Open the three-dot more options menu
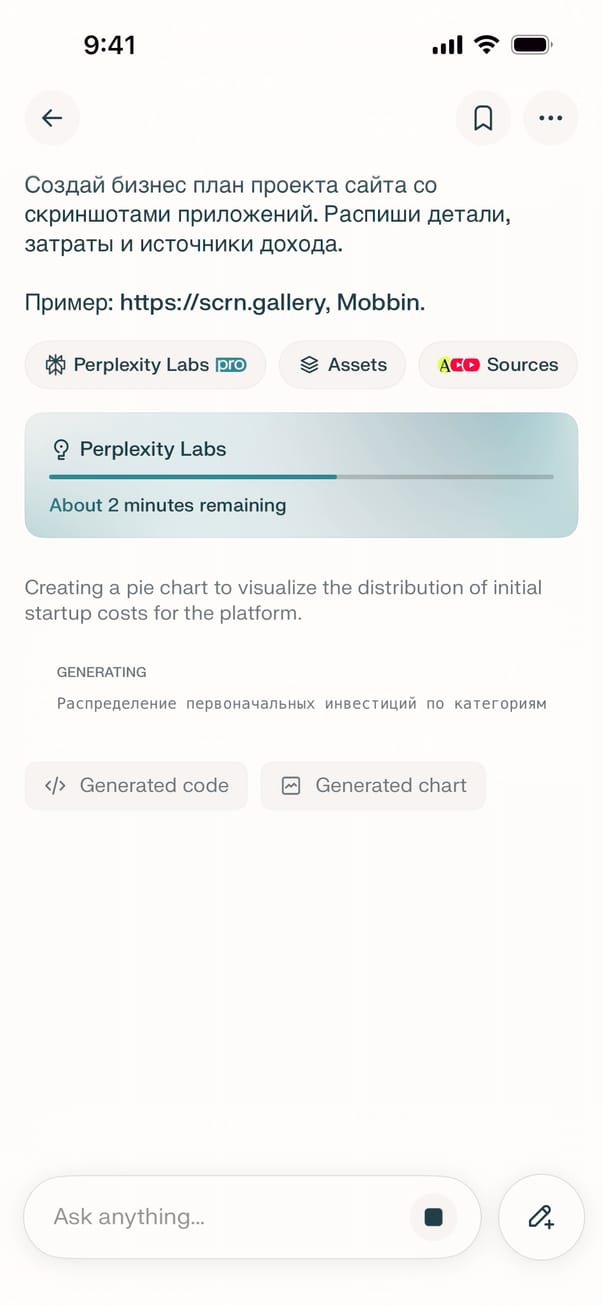This screenshot has height=1306, width=603. click(550, 118)
